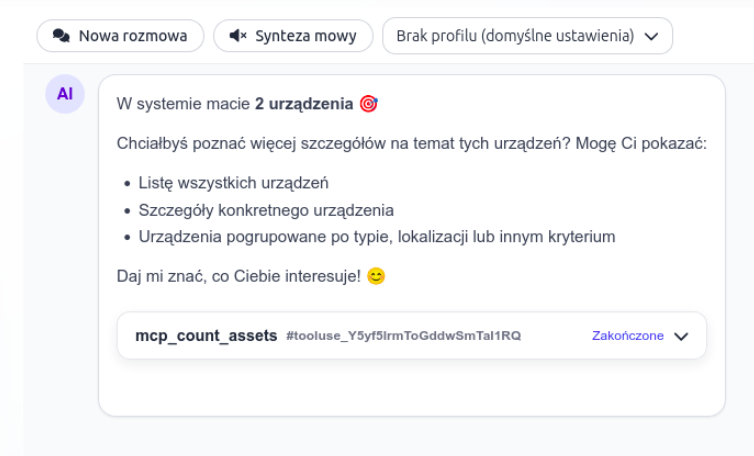Start a new conversation with Nowa rozmowa

coord(120,36)
